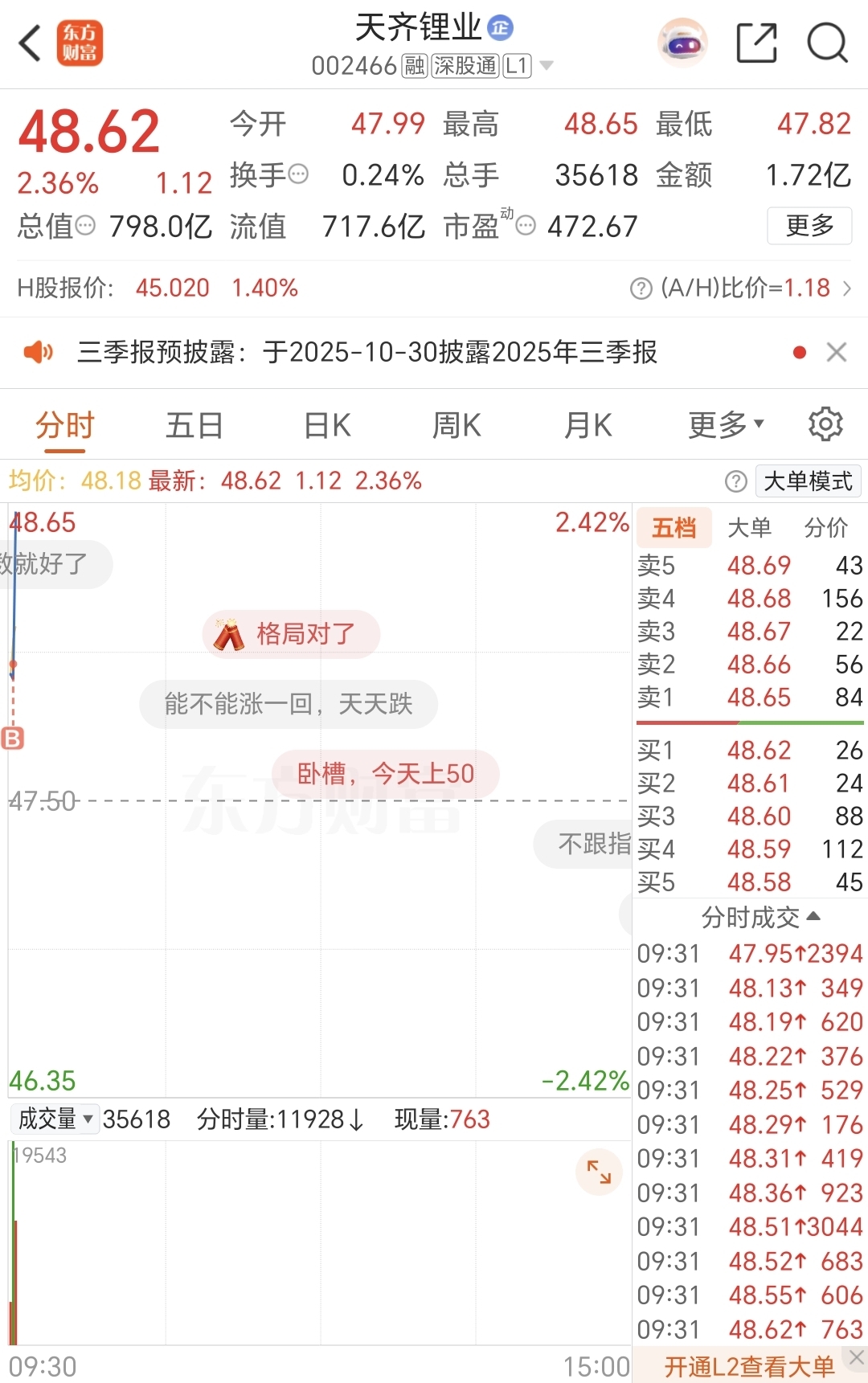Tap the help question mark beside 大单模式
868x1383 pixels.
coord(735,481)
